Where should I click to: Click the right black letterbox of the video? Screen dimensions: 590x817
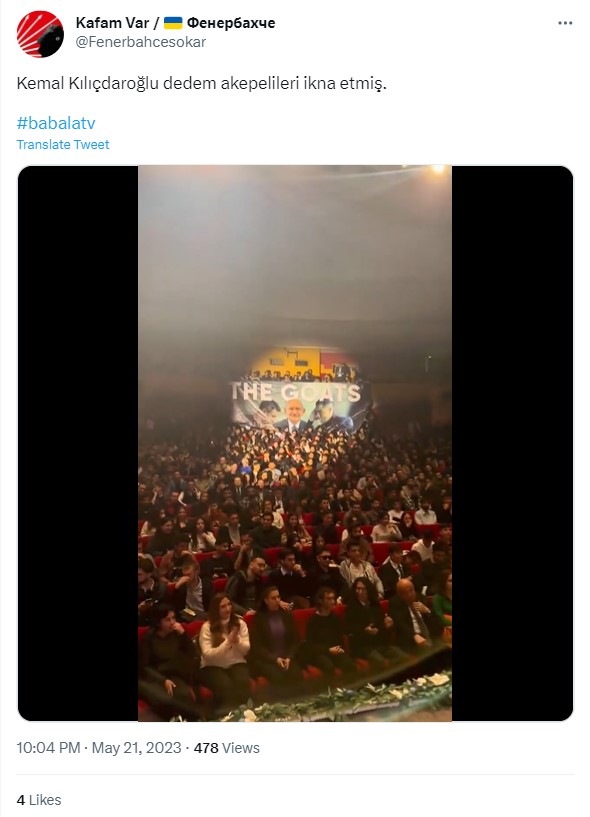pyautogui.click(x=512, y=443)
